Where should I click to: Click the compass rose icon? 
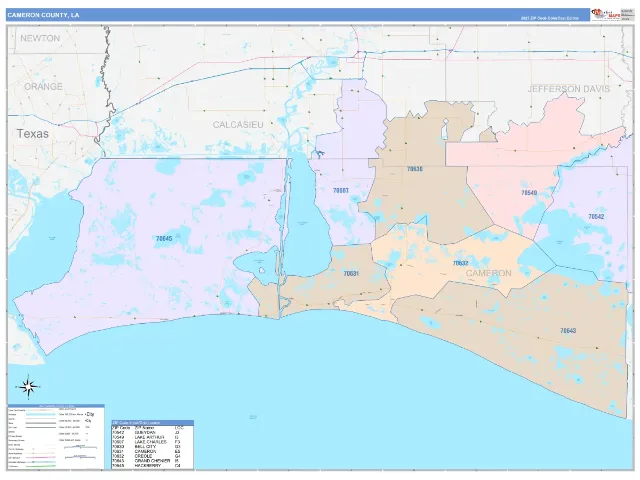[x=28, y=387]
